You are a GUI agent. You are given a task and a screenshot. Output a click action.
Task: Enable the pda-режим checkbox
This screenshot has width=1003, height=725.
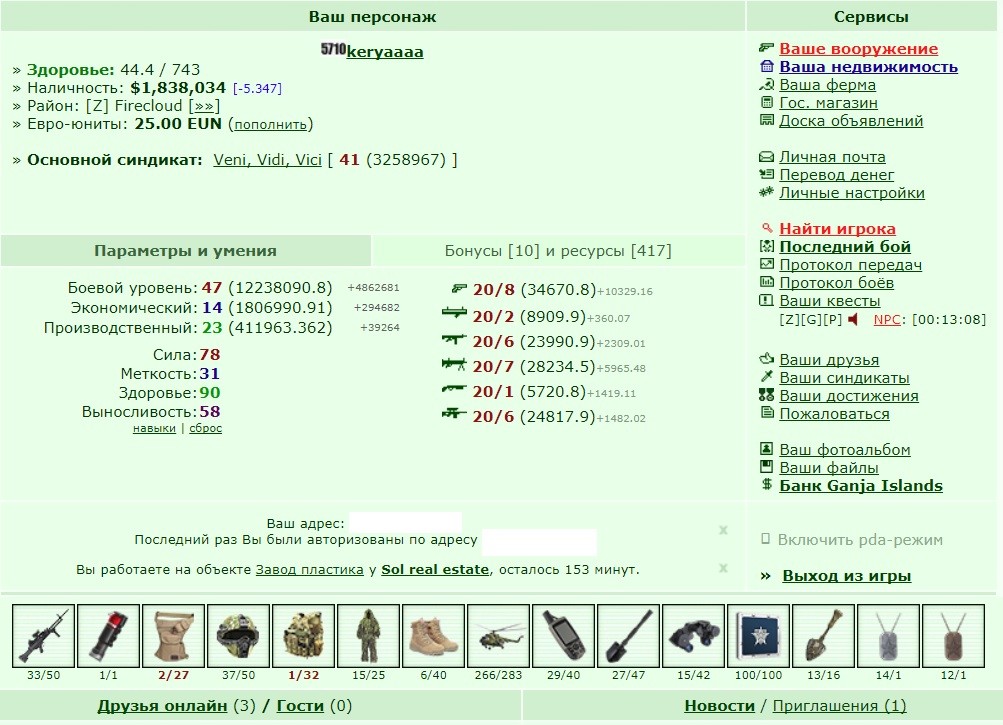766,539
